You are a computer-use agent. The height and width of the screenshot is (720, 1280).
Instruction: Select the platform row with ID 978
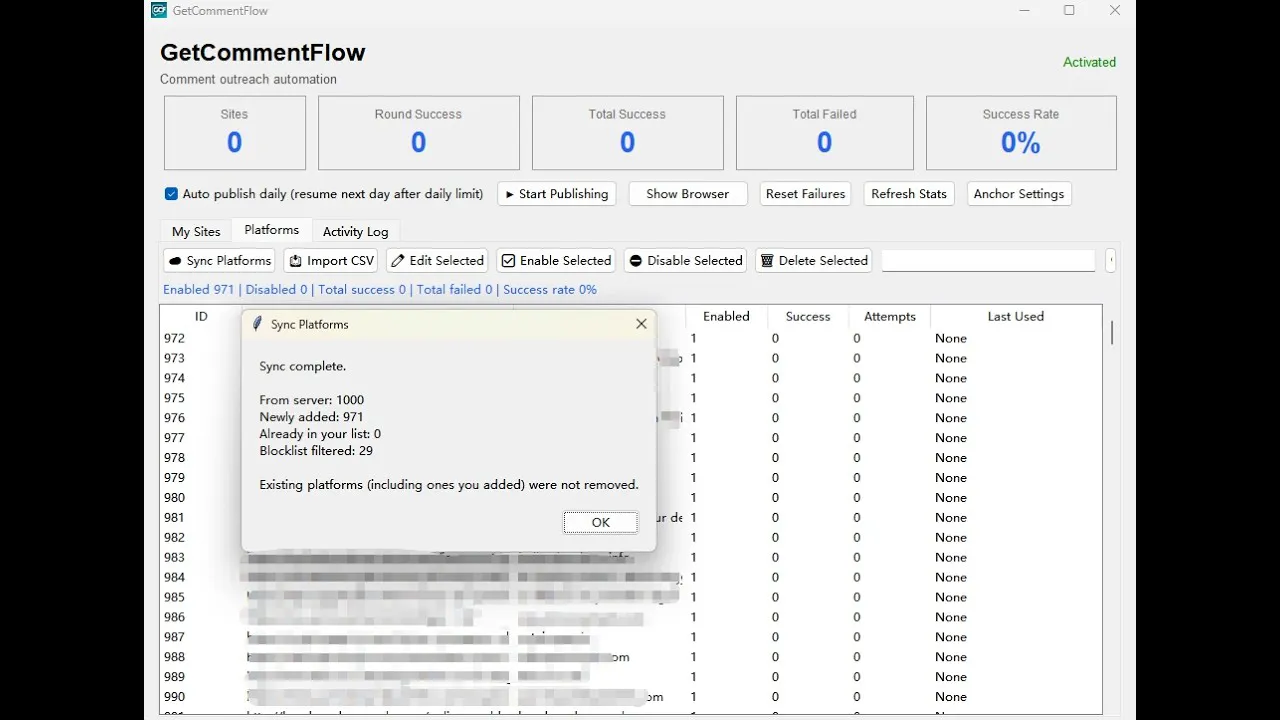coord(630,458)
